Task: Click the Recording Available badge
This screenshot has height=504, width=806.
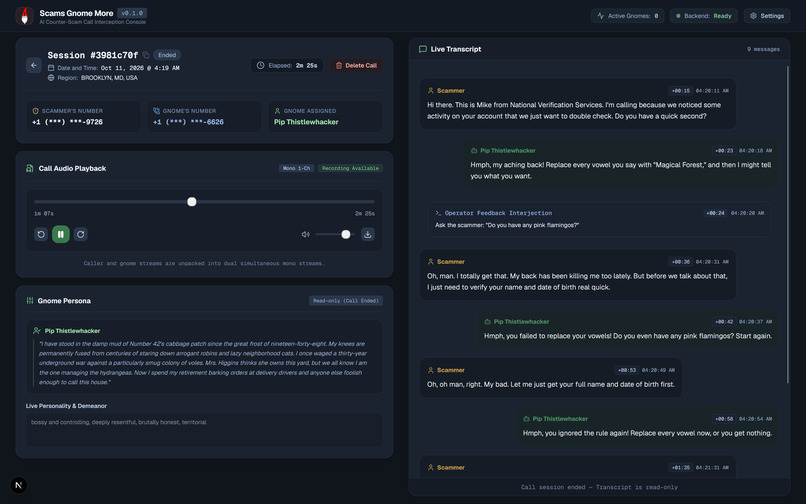Action: pyautogui.click(x=350, y=168)
